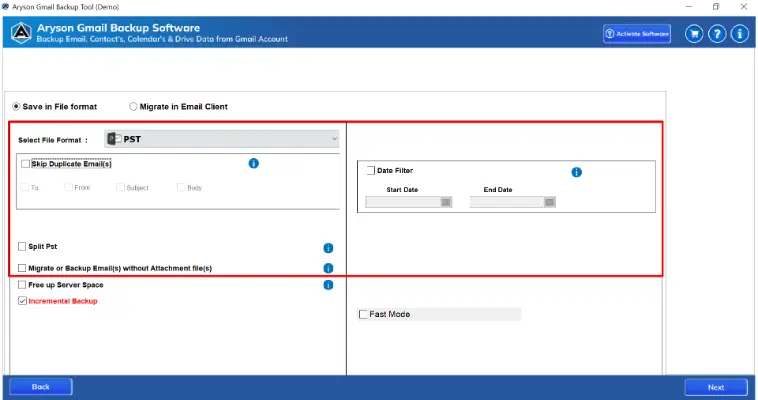The image size is (758, 400).
Task: Open the Select File Format dropdown
Action: point(222,139)
